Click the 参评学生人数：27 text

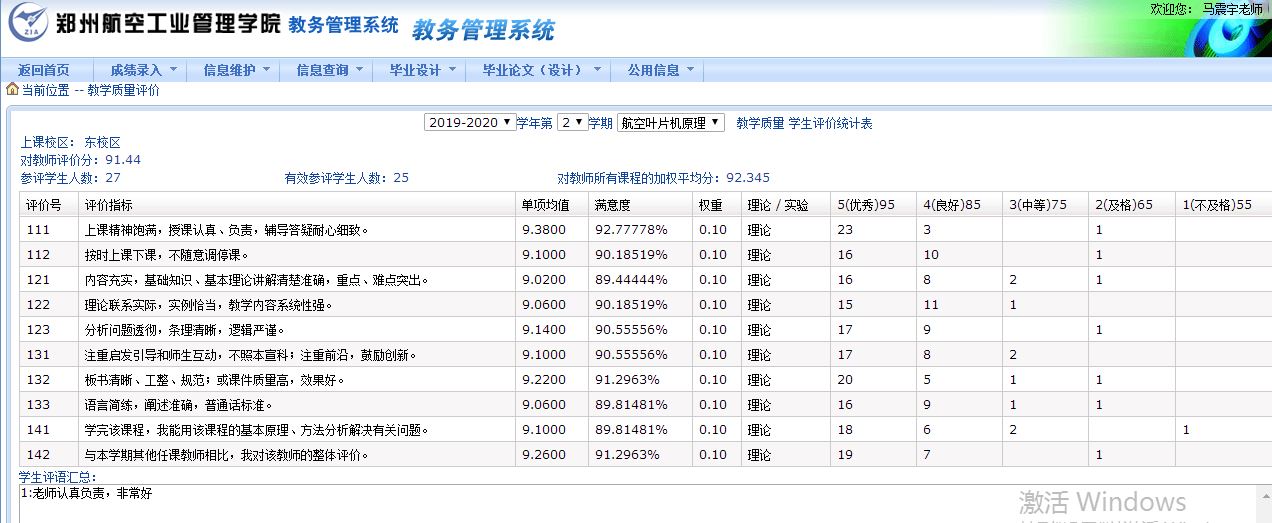71,178
